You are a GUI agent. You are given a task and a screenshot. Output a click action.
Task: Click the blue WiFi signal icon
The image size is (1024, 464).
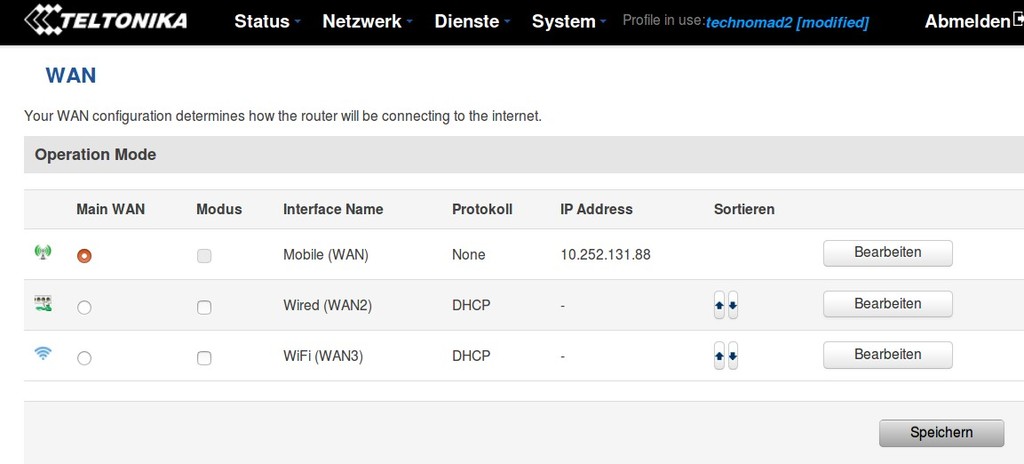pos(43,354)
